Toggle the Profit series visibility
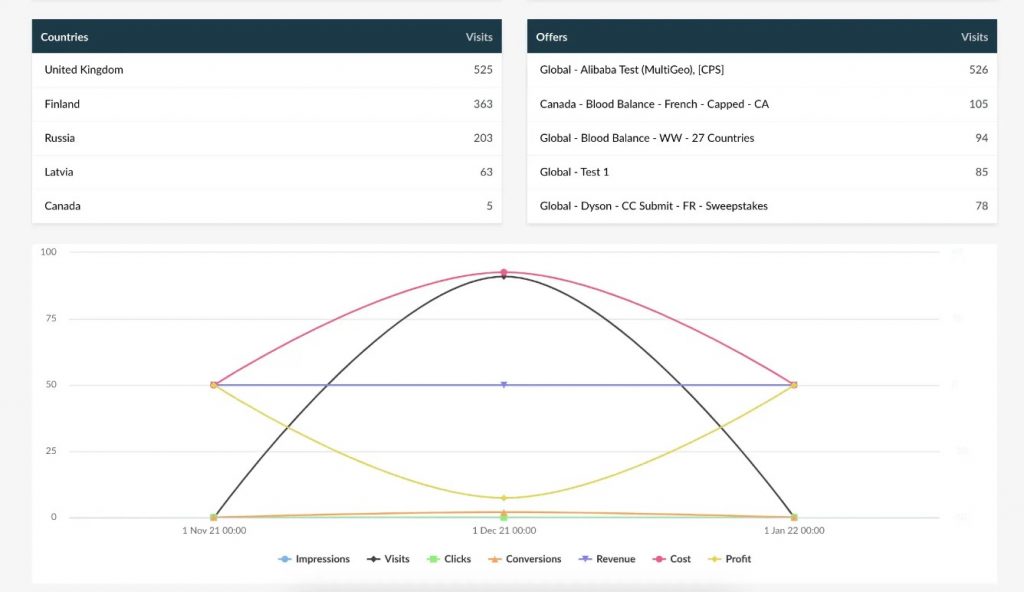 coord(730,559)
